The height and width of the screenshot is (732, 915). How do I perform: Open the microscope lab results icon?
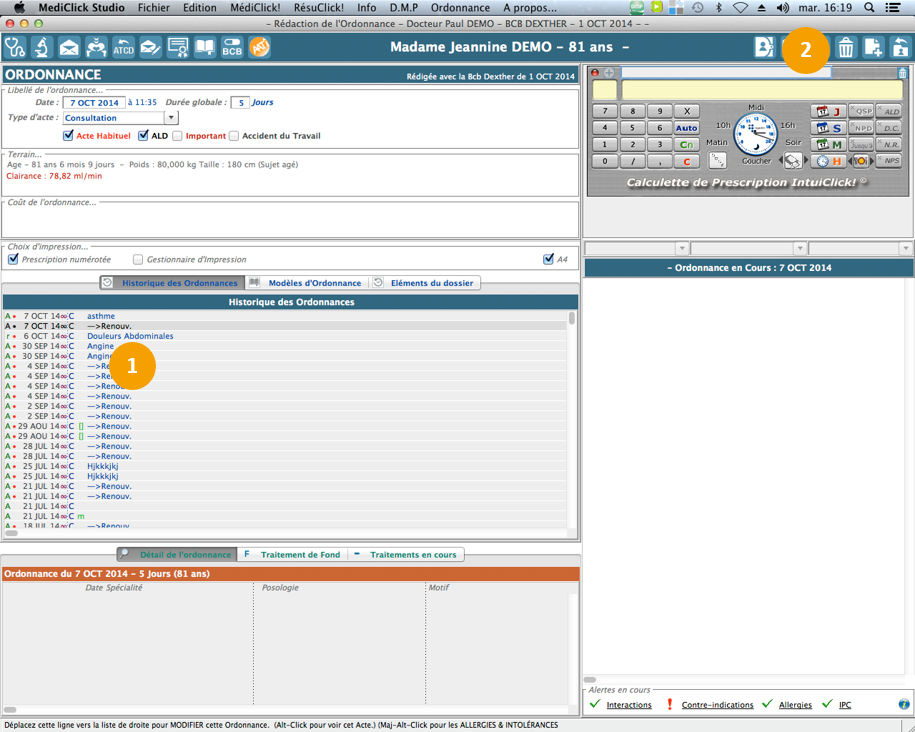click(41, 47)
